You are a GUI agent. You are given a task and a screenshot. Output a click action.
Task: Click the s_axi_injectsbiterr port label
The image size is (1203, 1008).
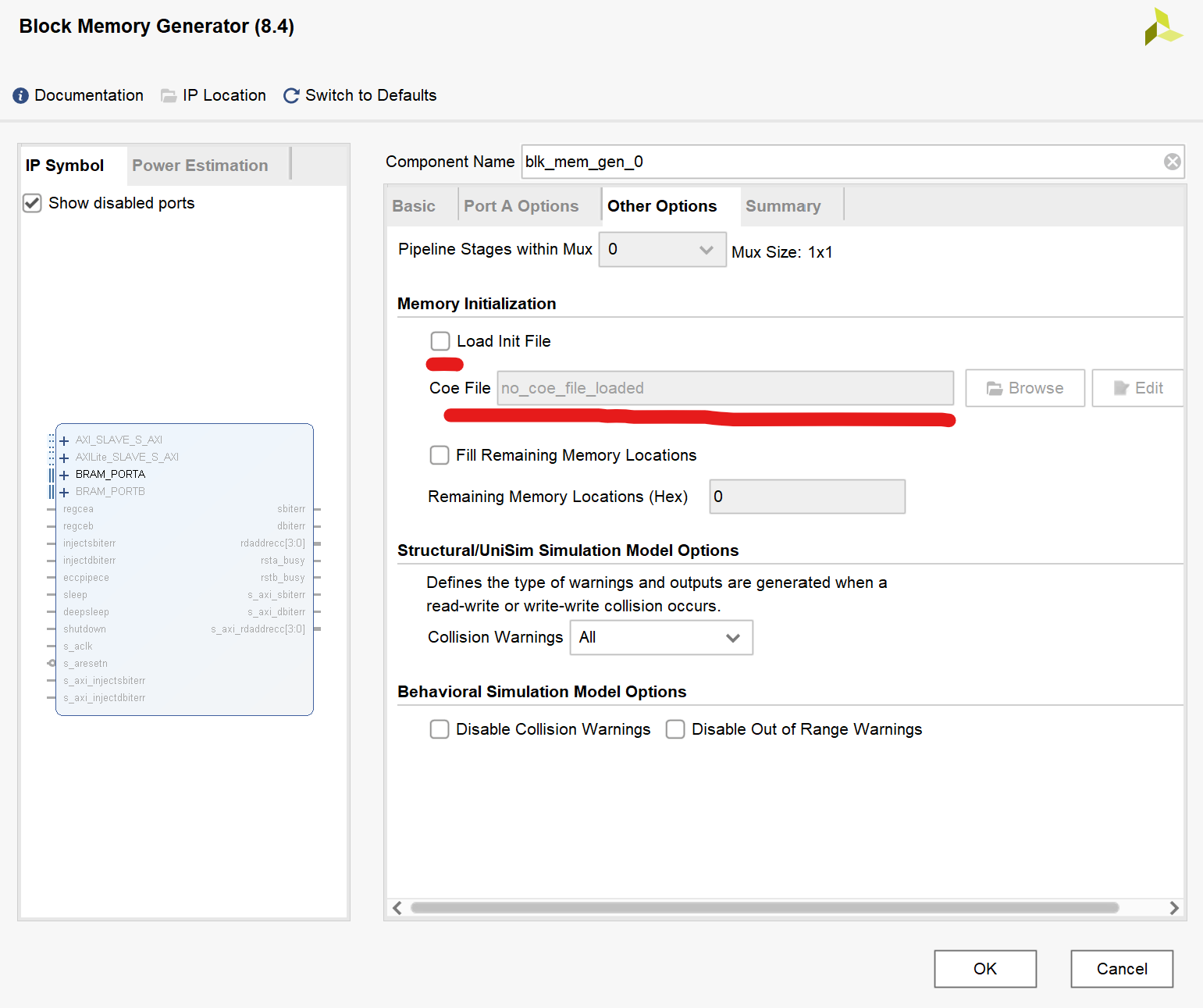[x=104, y=681]
